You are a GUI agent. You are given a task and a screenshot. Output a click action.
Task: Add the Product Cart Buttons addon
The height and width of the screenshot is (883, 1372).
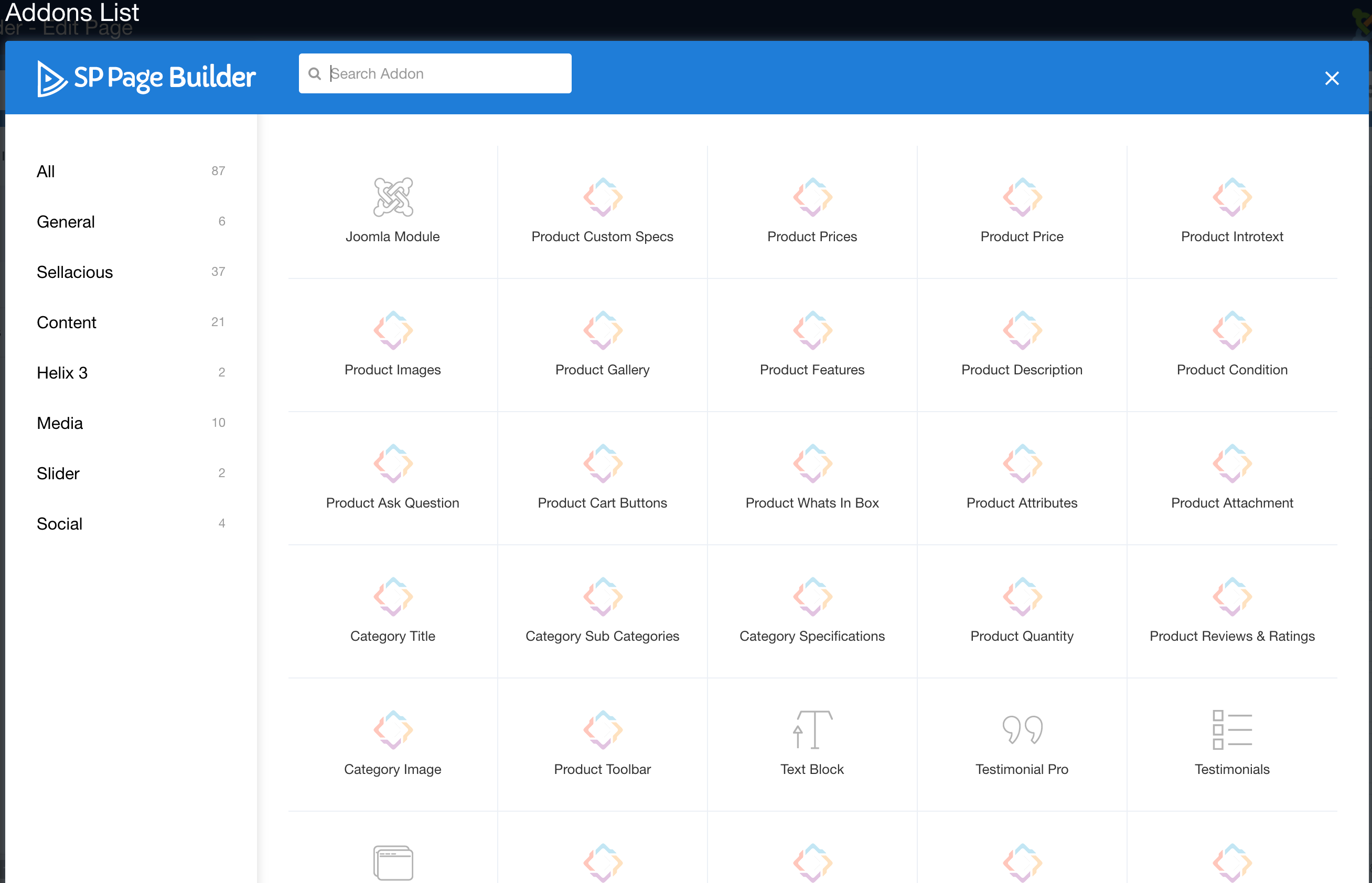[x=602, y=478]
